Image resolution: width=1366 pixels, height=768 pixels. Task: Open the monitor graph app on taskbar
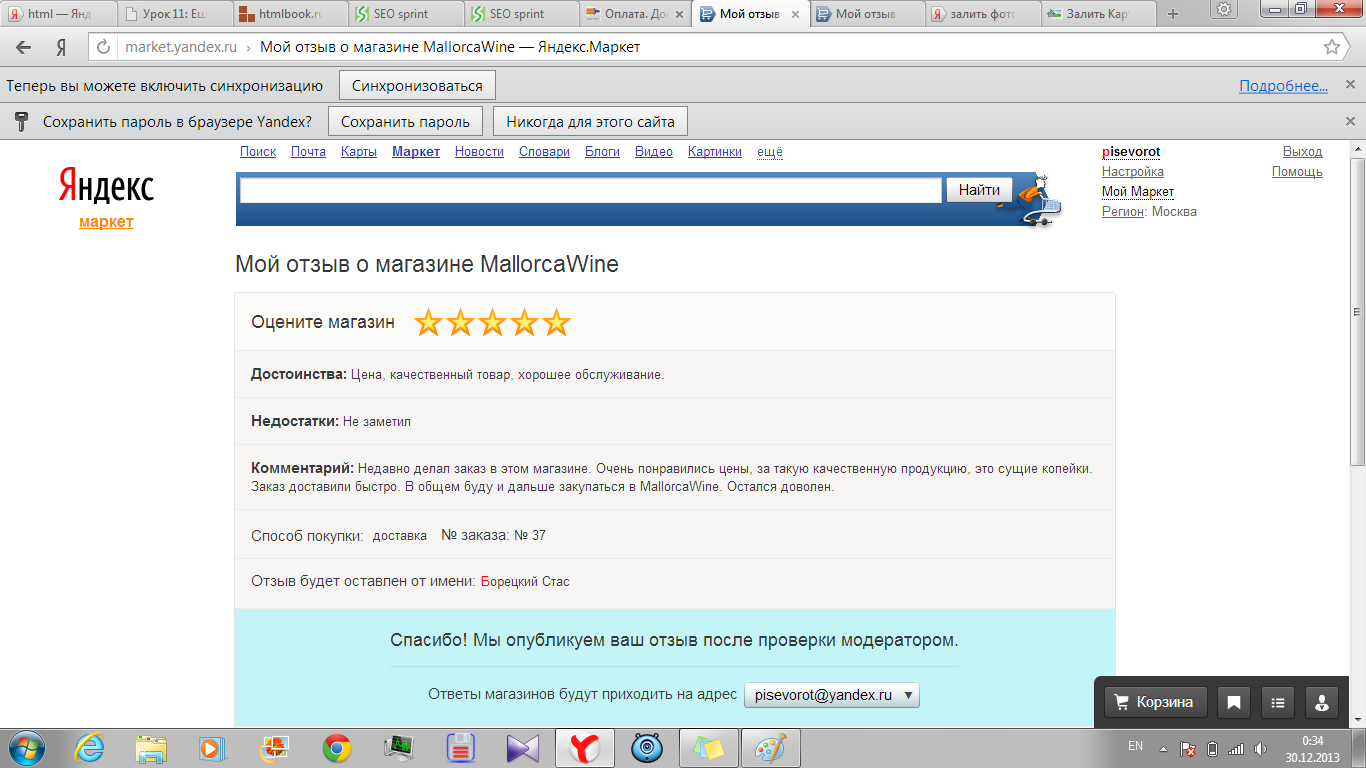[x=398, y=748]
